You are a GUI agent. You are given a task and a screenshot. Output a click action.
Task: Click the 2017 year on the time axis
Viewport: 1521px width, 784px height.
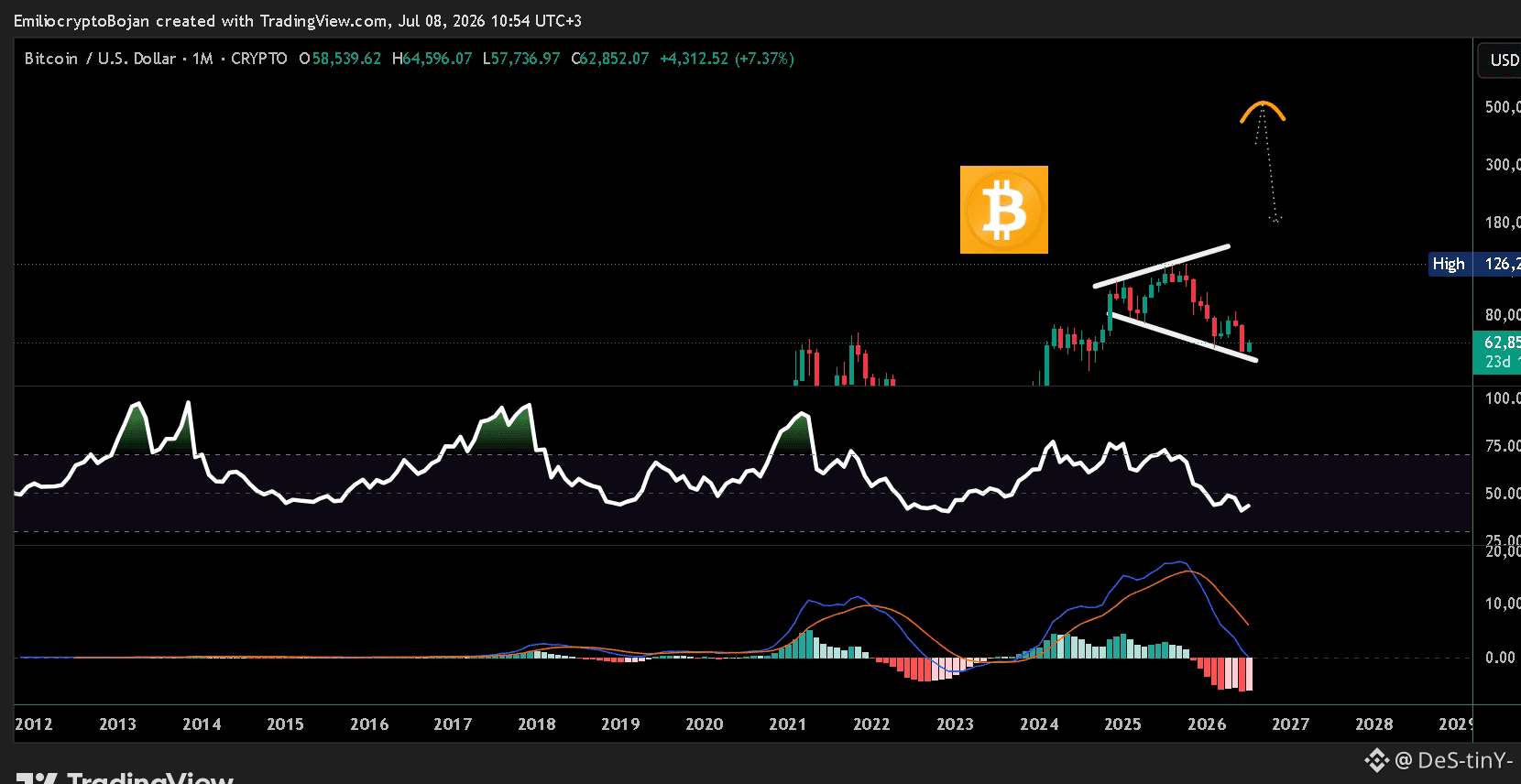(453, 724)
